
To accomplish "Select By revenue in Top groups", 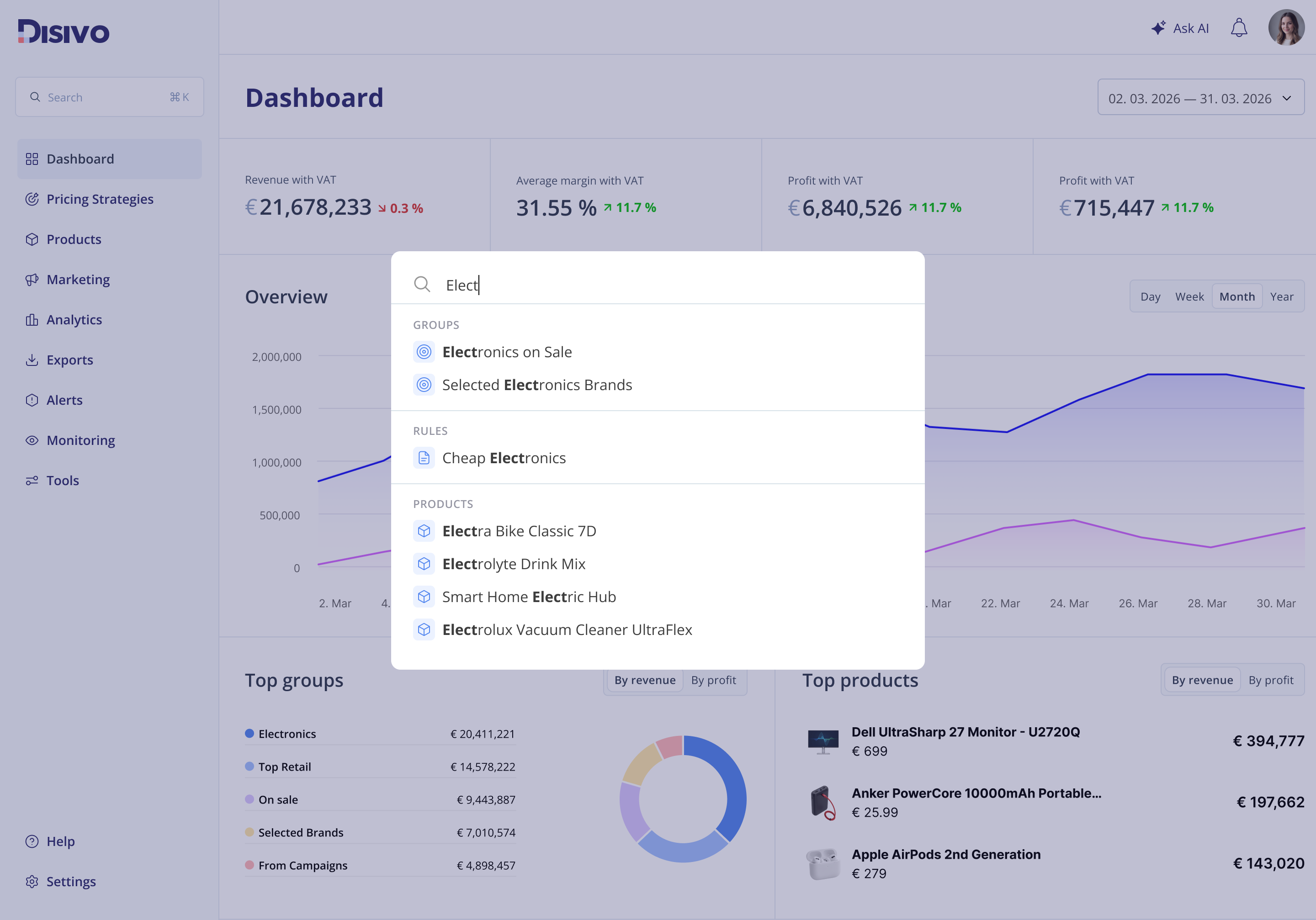I will (645, 680).
